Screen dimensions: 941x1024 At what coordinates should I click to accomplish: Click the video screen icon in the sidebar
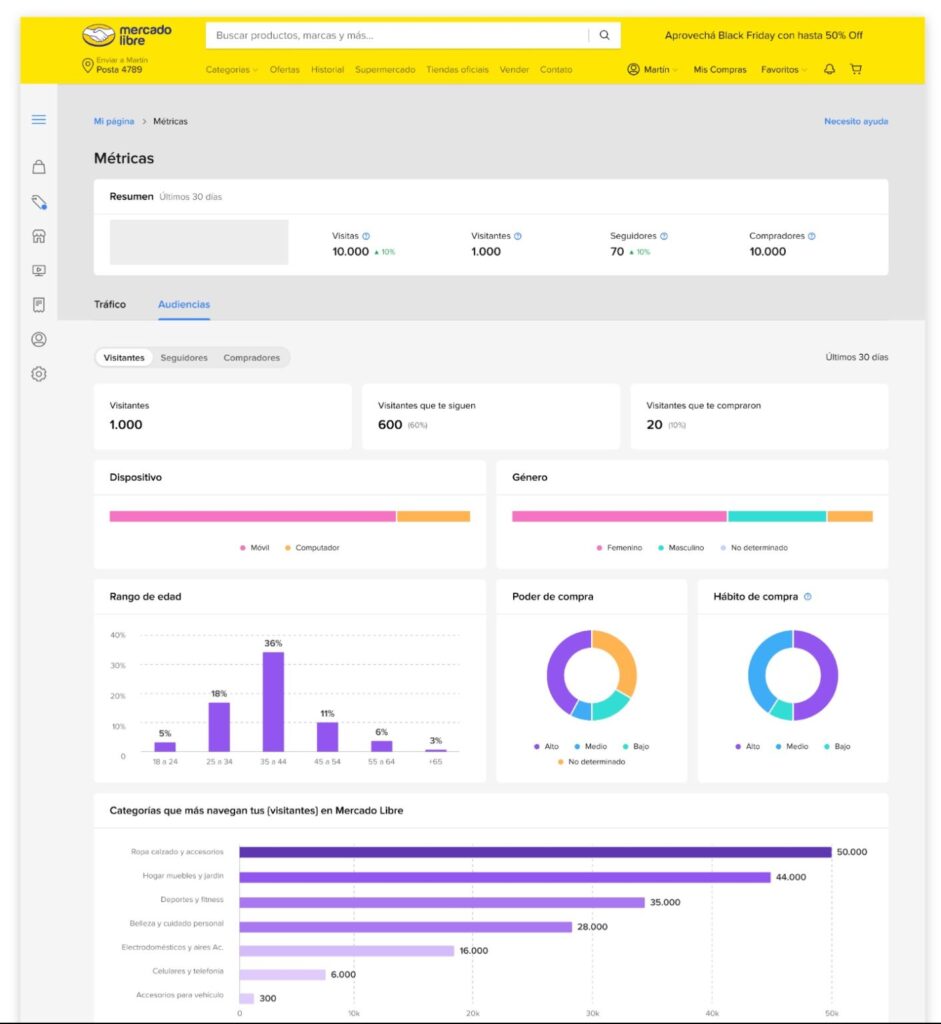point(38,270)
